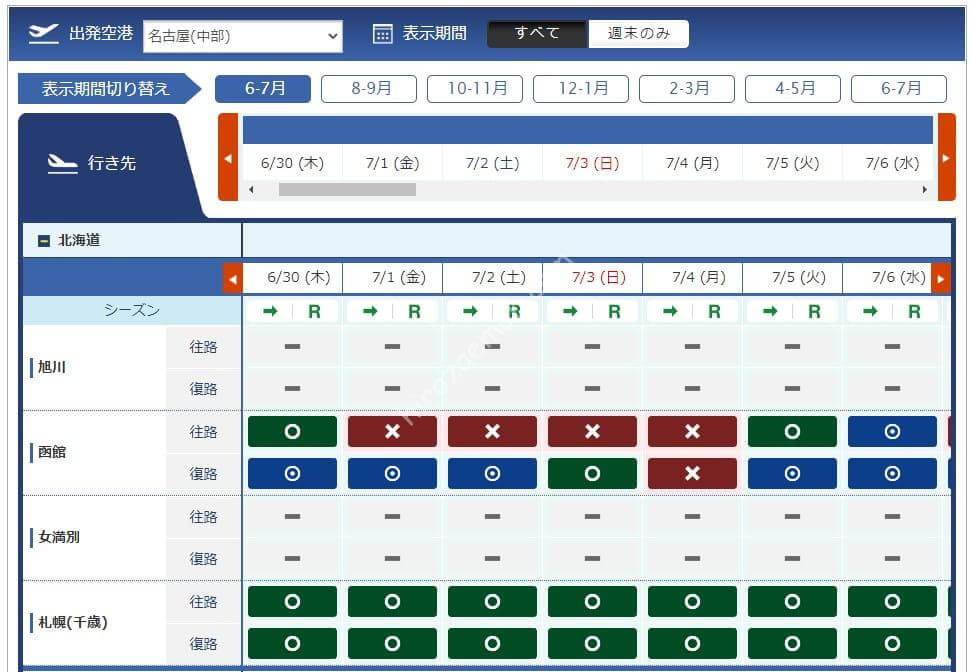Click the 函館 destination label
Image resolution: width=971 pixels, height=672 pixels.
[51, 452]
